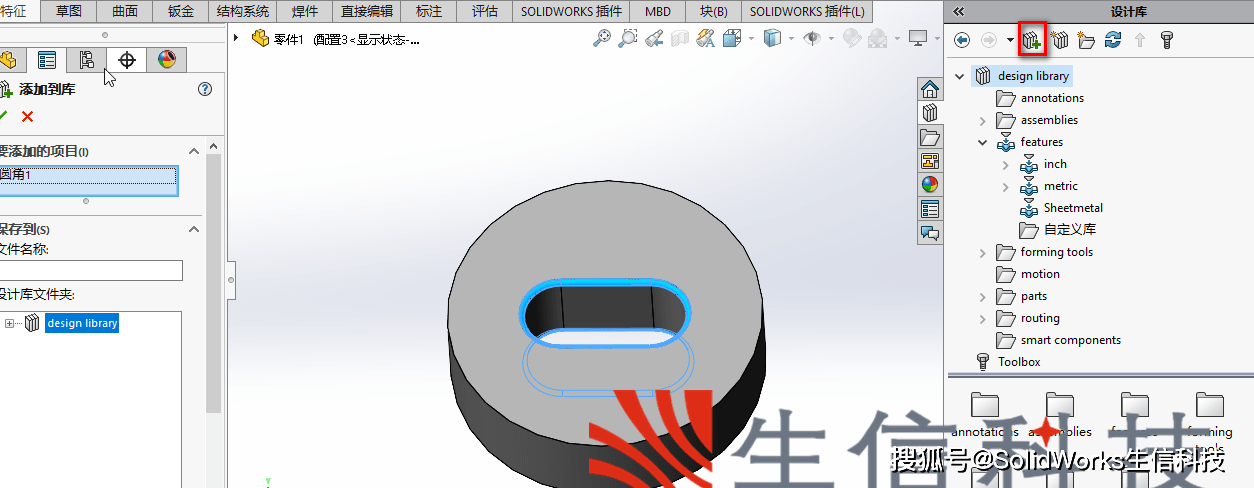Screen dimensions: 1254x488
Task: Click the 文件名称 text input field
Action: 90,270
